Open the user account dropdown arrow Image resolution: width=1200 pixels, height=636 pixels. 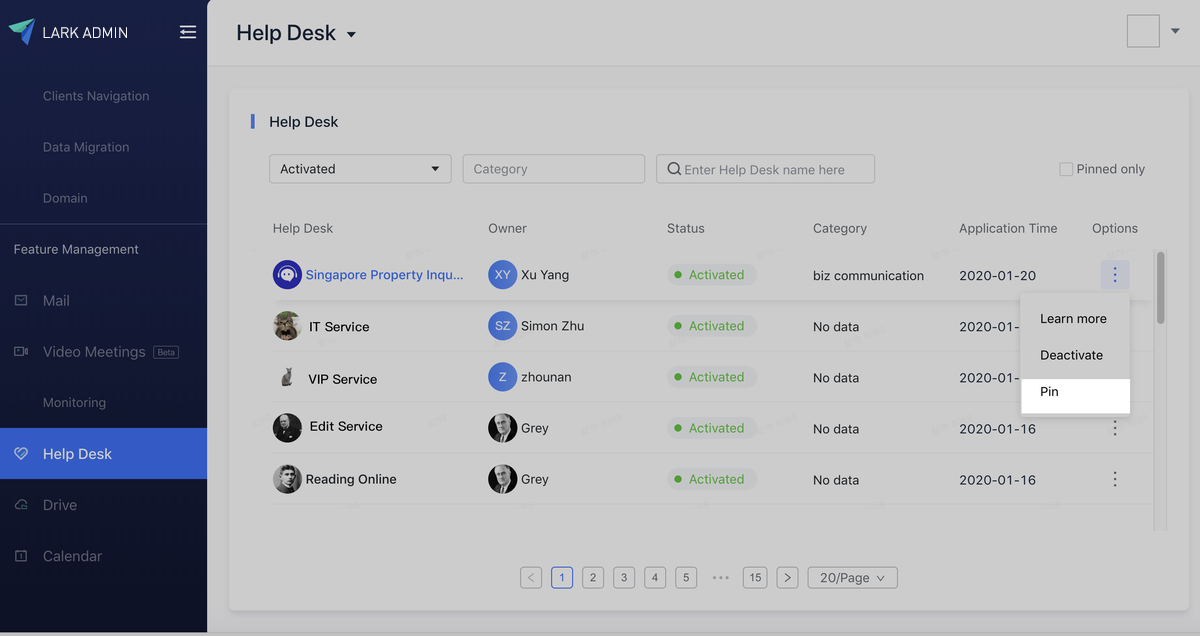[x=1175, y=31]
